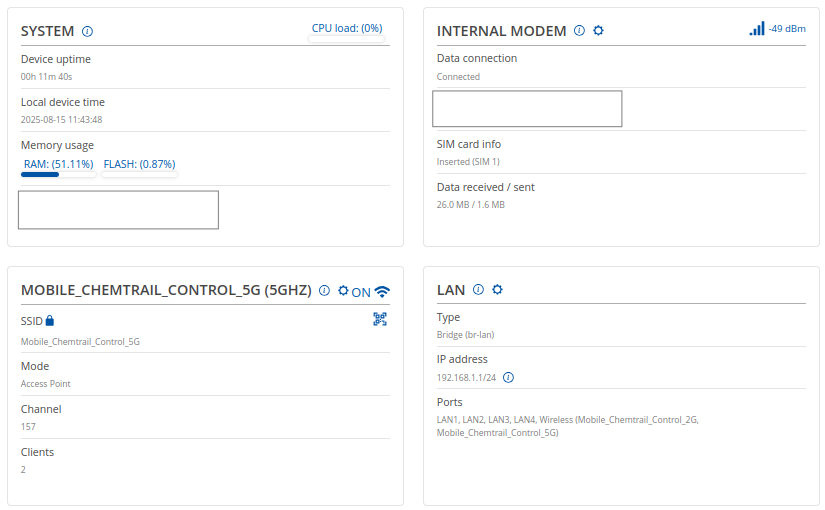Click device uptime value 00h 11m 40s
The height and width of the screenshot is (510, 825).
[46, 77]
